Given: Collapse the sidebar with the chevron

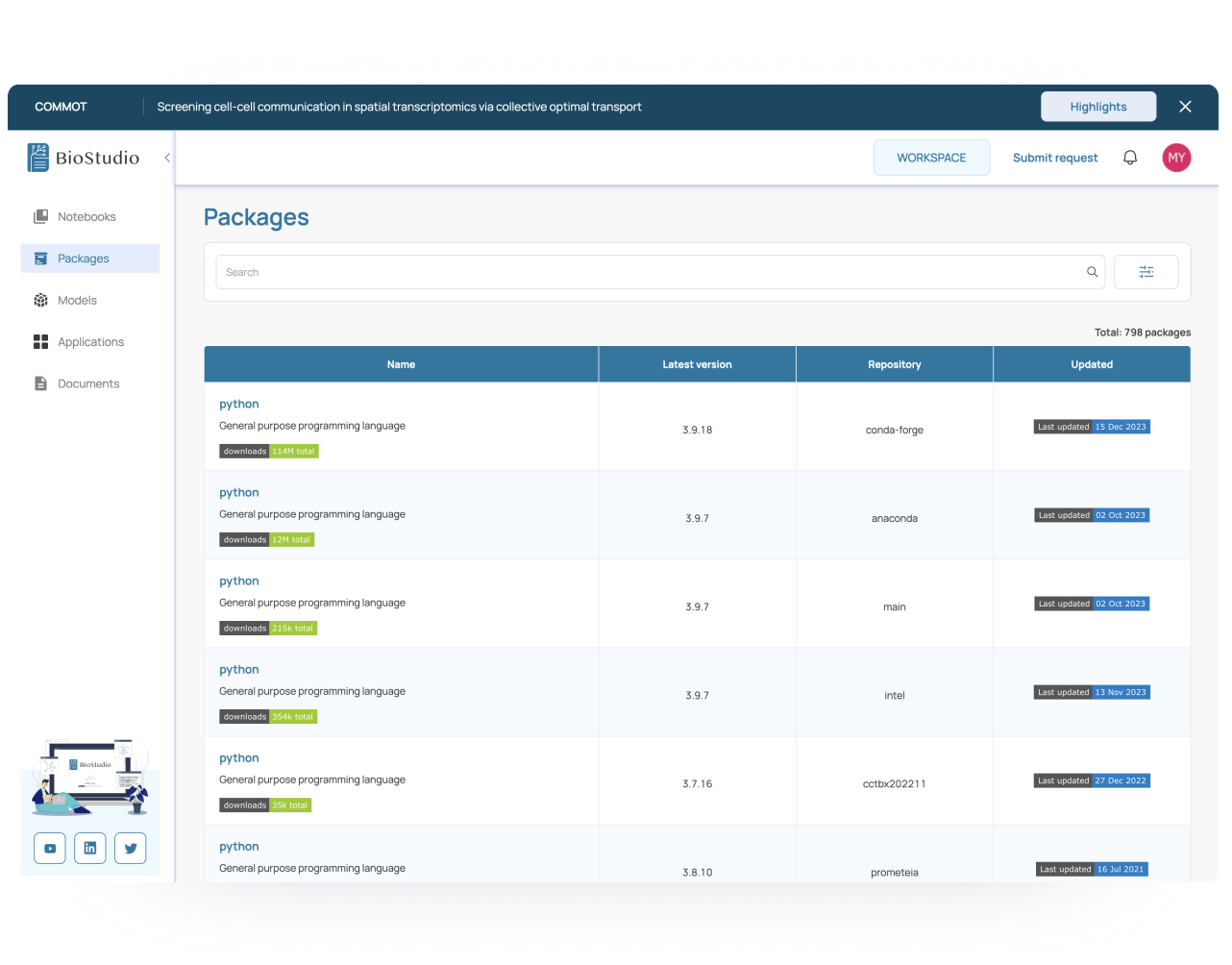Looking at the screenshot, I should click(x=167, y=158).
